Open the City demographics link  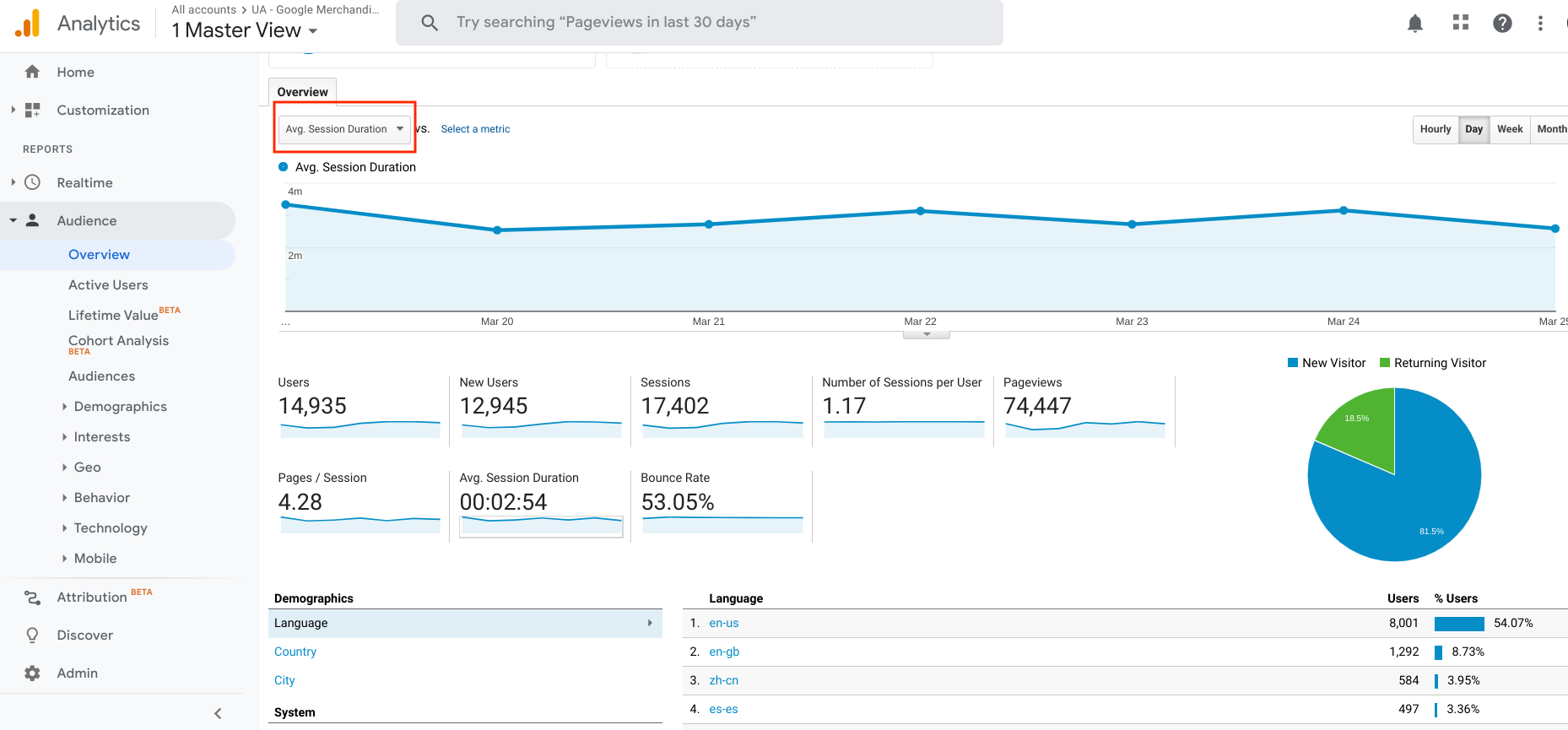click(284, 680)
